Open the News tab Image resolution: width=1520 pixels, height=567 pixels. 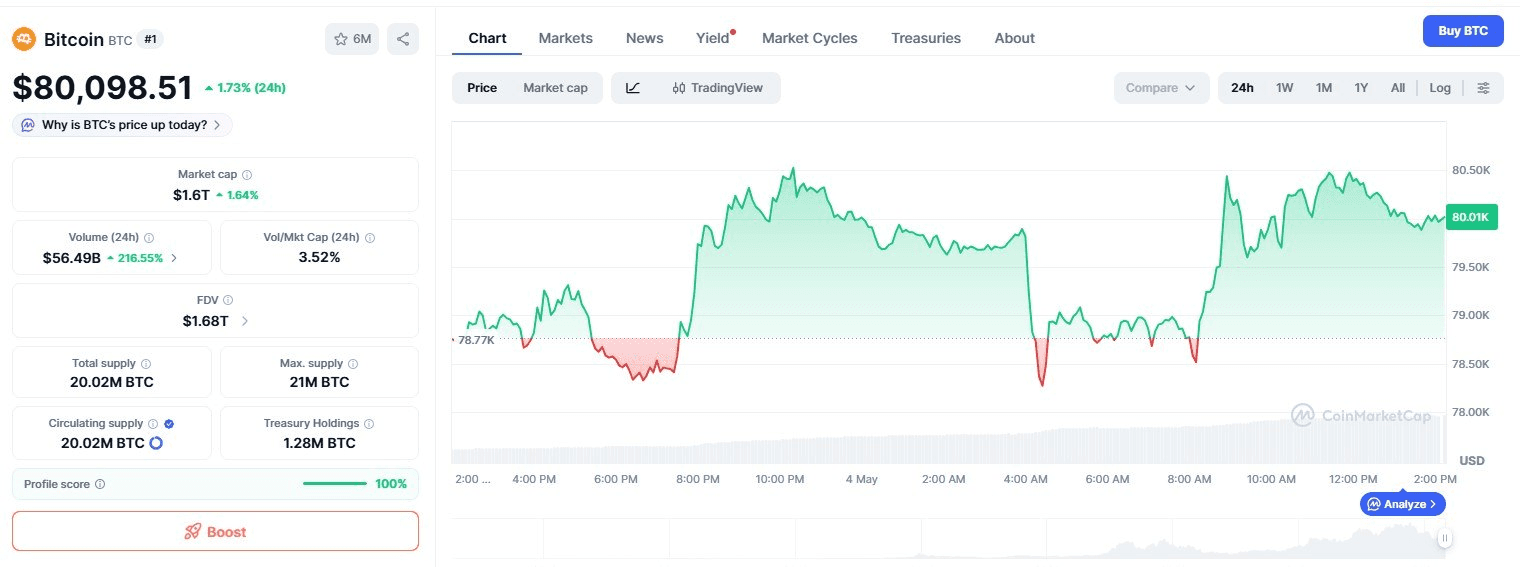[x=645, y=38]
